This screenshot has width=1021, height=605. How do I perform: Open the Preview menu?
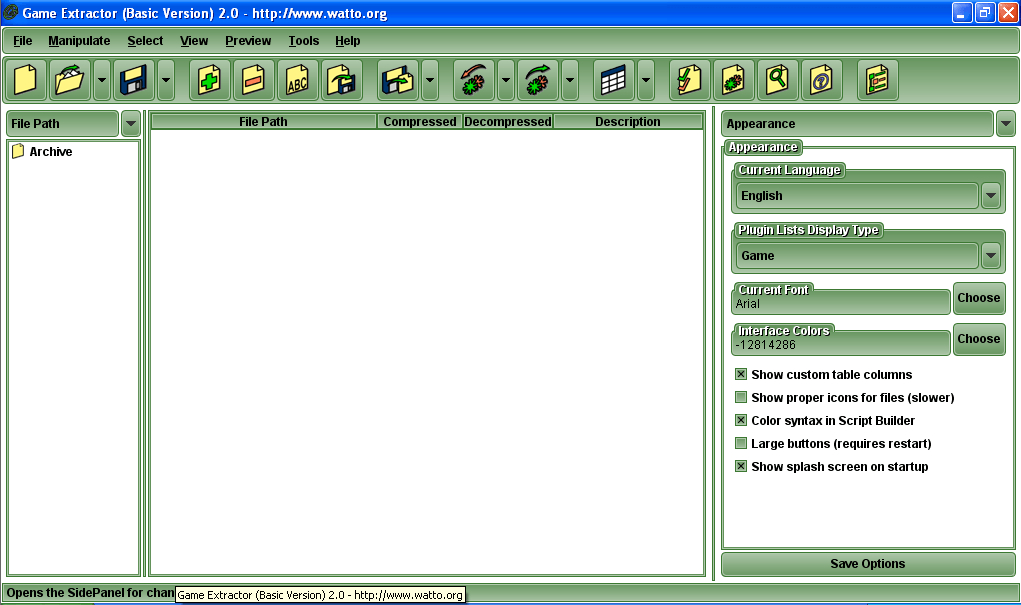pyautogui.click(x=248, y=40)
